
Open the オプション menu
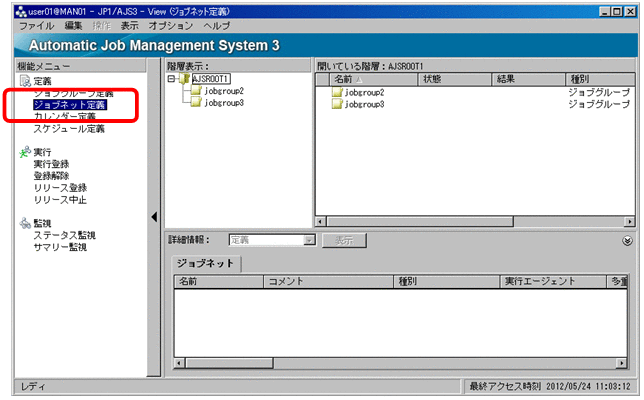coord(171,26)
